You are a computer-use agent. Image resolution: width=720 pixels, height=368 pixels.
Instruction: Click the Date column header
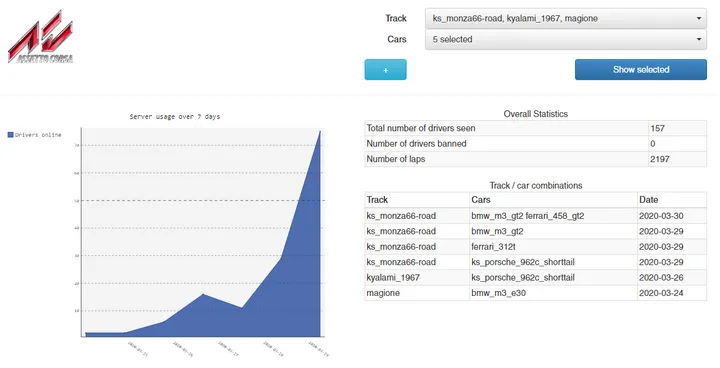[x=672, y=200]
